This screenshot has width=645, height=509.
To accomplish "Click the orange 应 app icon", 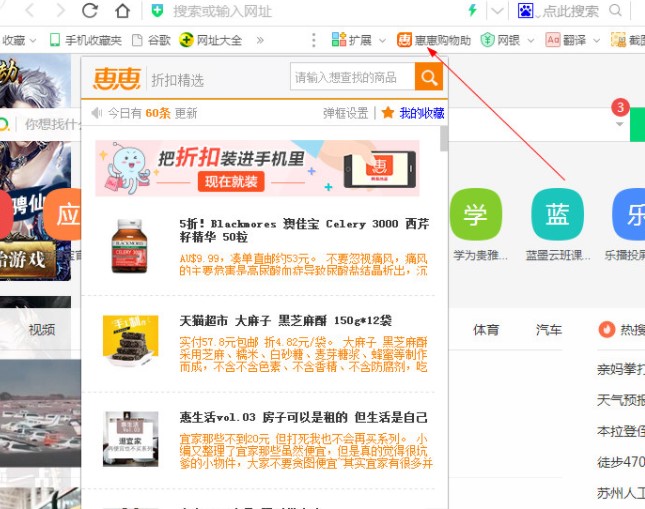I will (x=63, y=214).
